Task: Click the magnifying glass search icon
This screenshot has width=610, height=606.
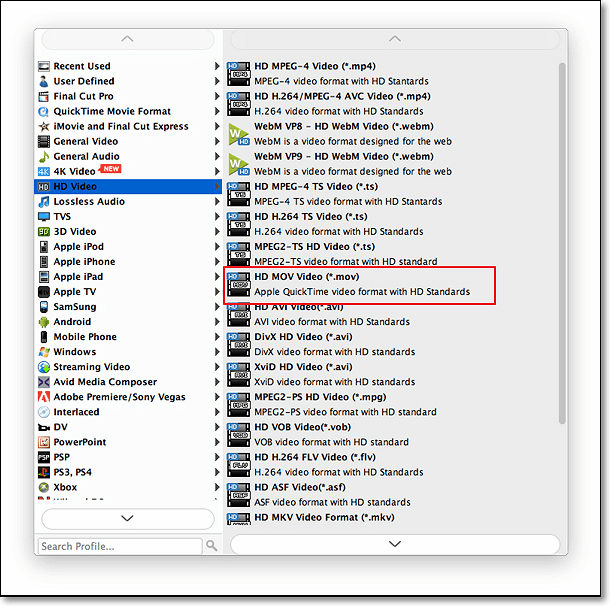Action: [x=211, y=546]
